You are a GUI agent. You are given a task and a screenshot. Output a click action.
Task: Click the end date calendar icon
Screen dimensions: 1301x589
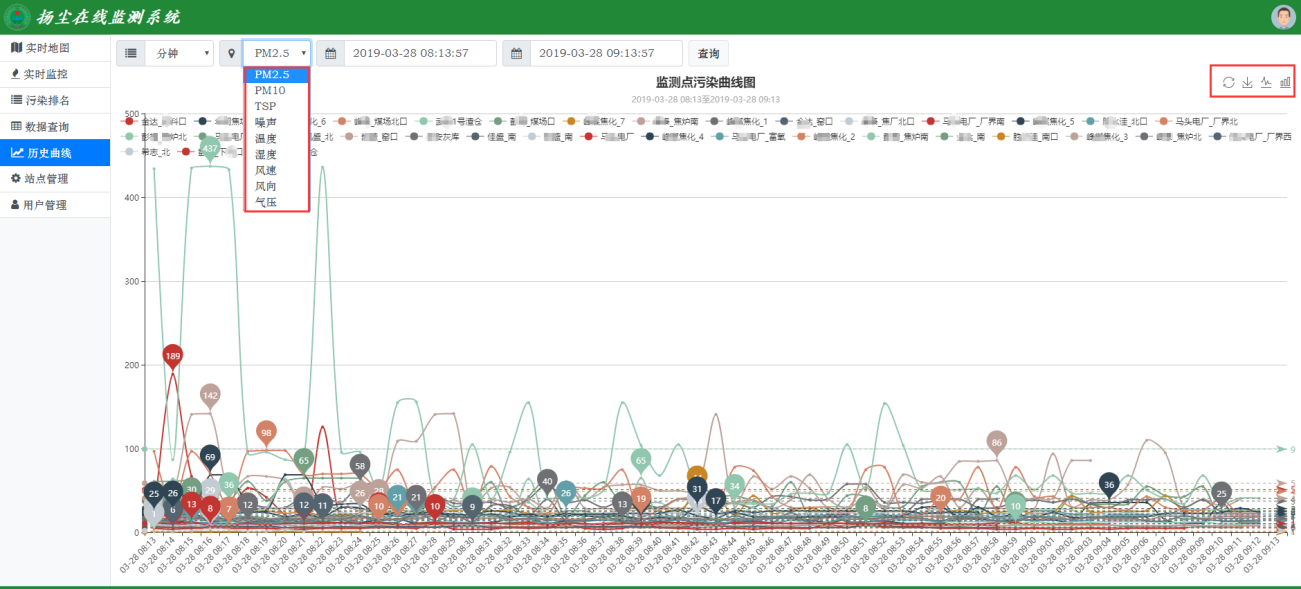pos(516,53)
